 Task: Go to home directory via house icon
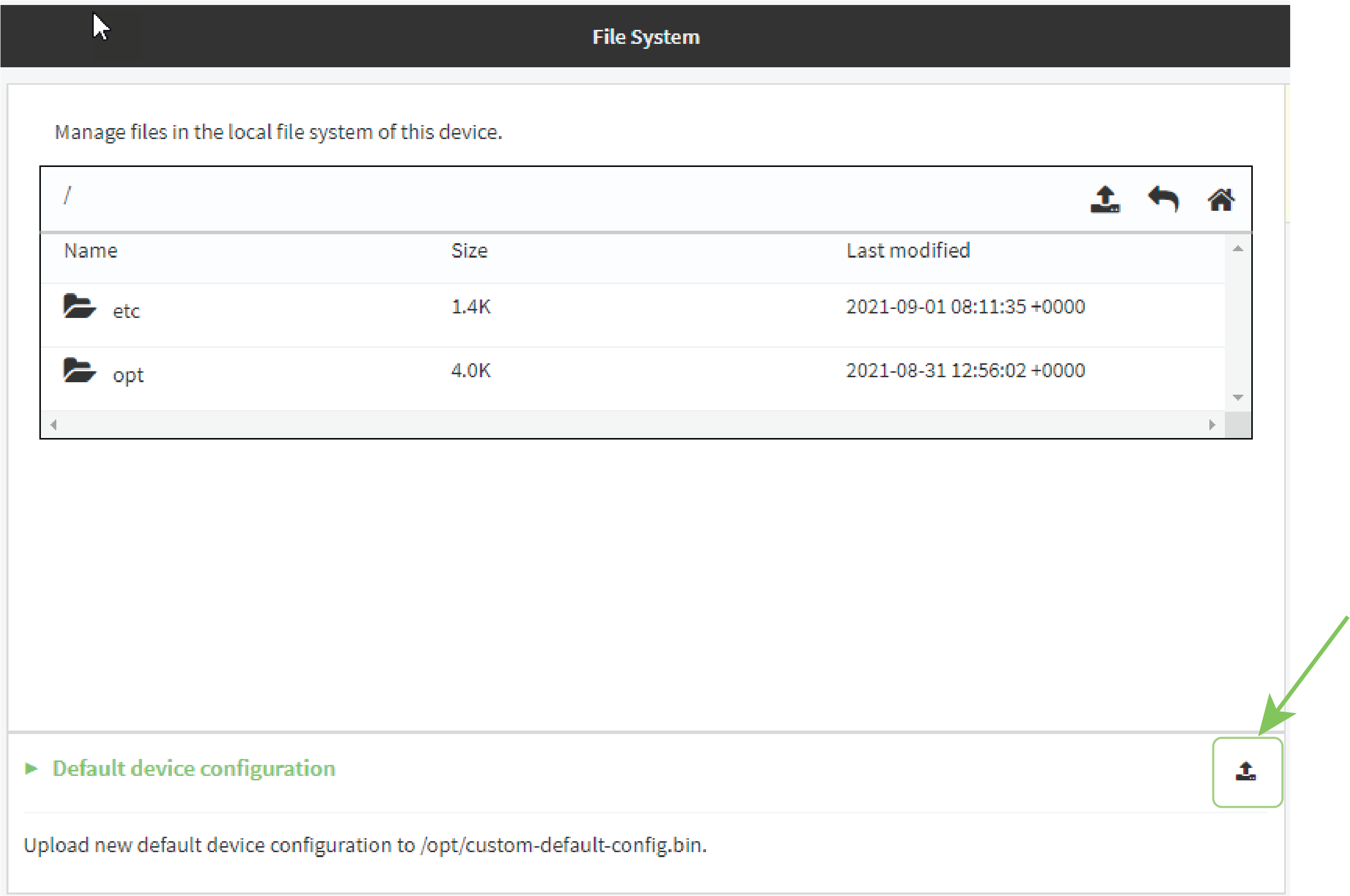click(1220, 199)
